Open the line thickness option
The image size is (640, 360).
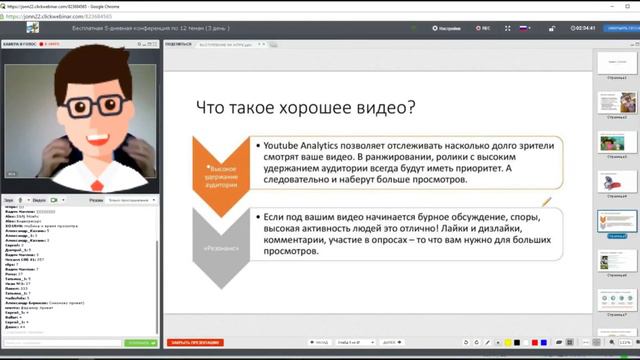[586, 342]
